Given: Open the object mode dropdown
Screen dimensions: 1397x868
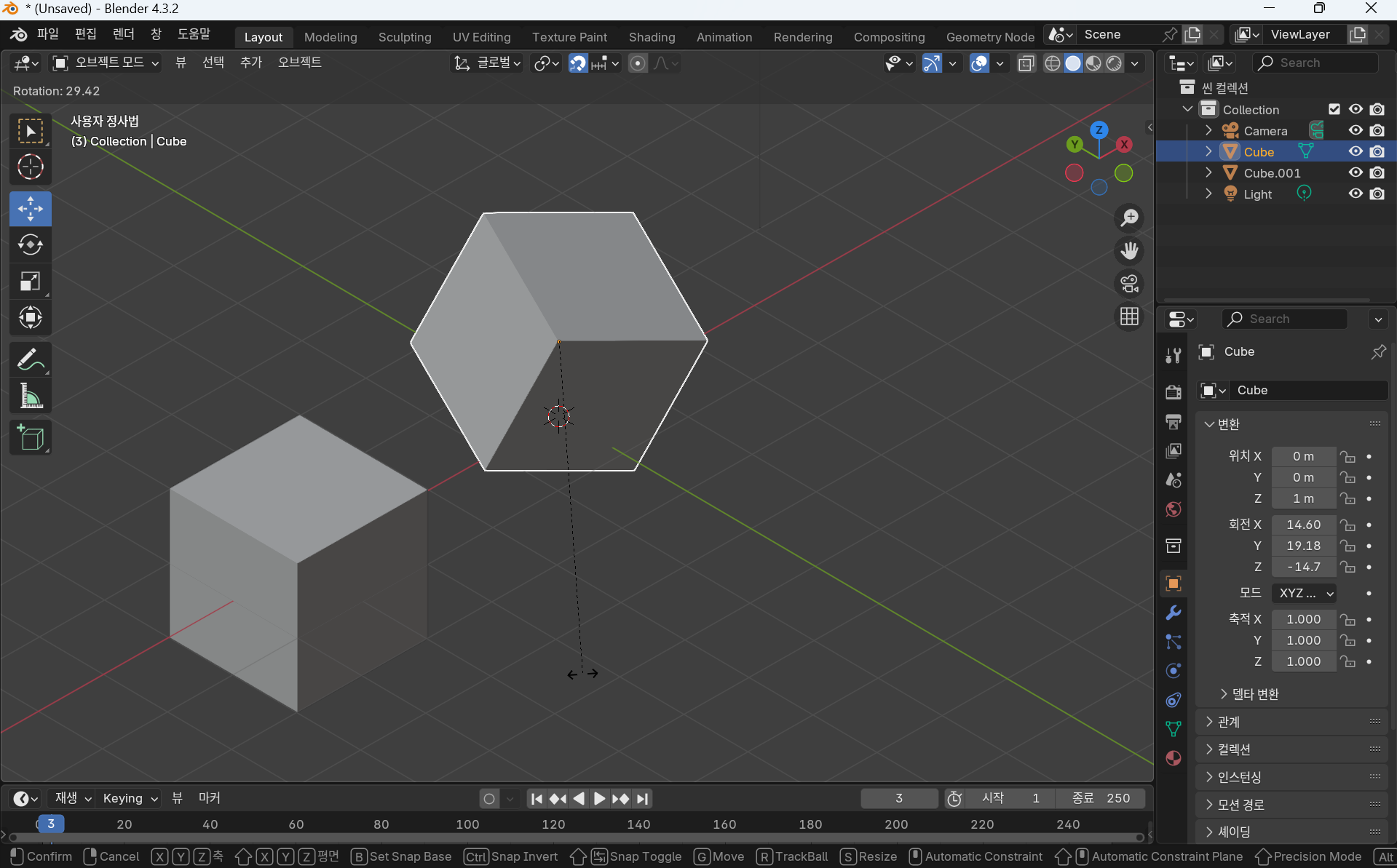Looking at the screenshot, I should (x=106, y=63).
